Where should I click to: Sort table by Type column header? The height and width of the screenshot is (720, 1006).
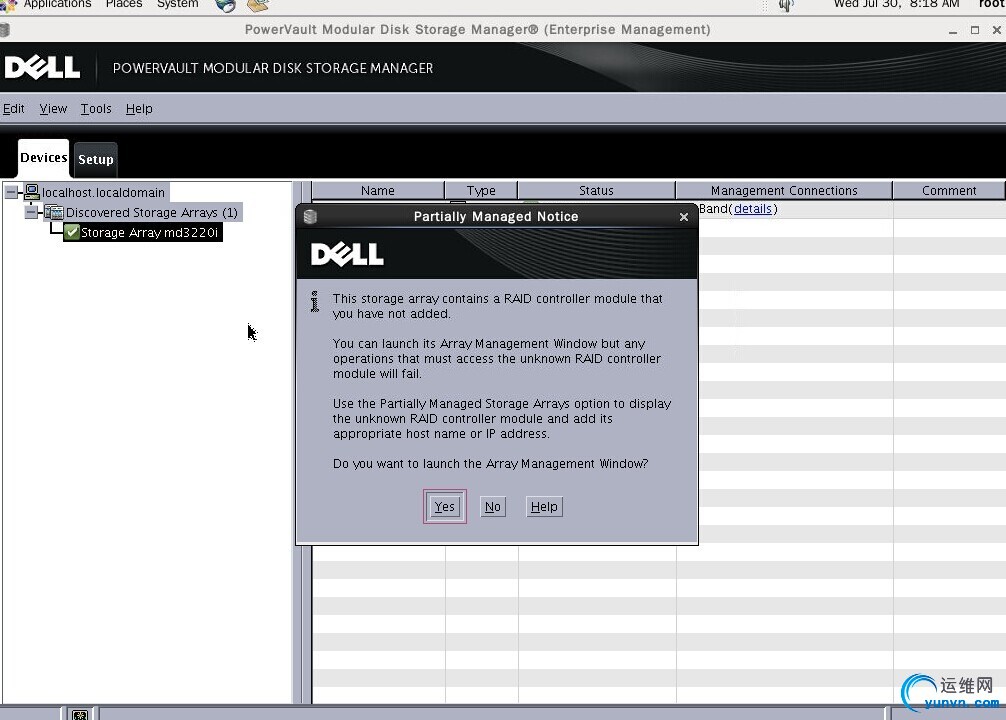[x=481, y=191]
